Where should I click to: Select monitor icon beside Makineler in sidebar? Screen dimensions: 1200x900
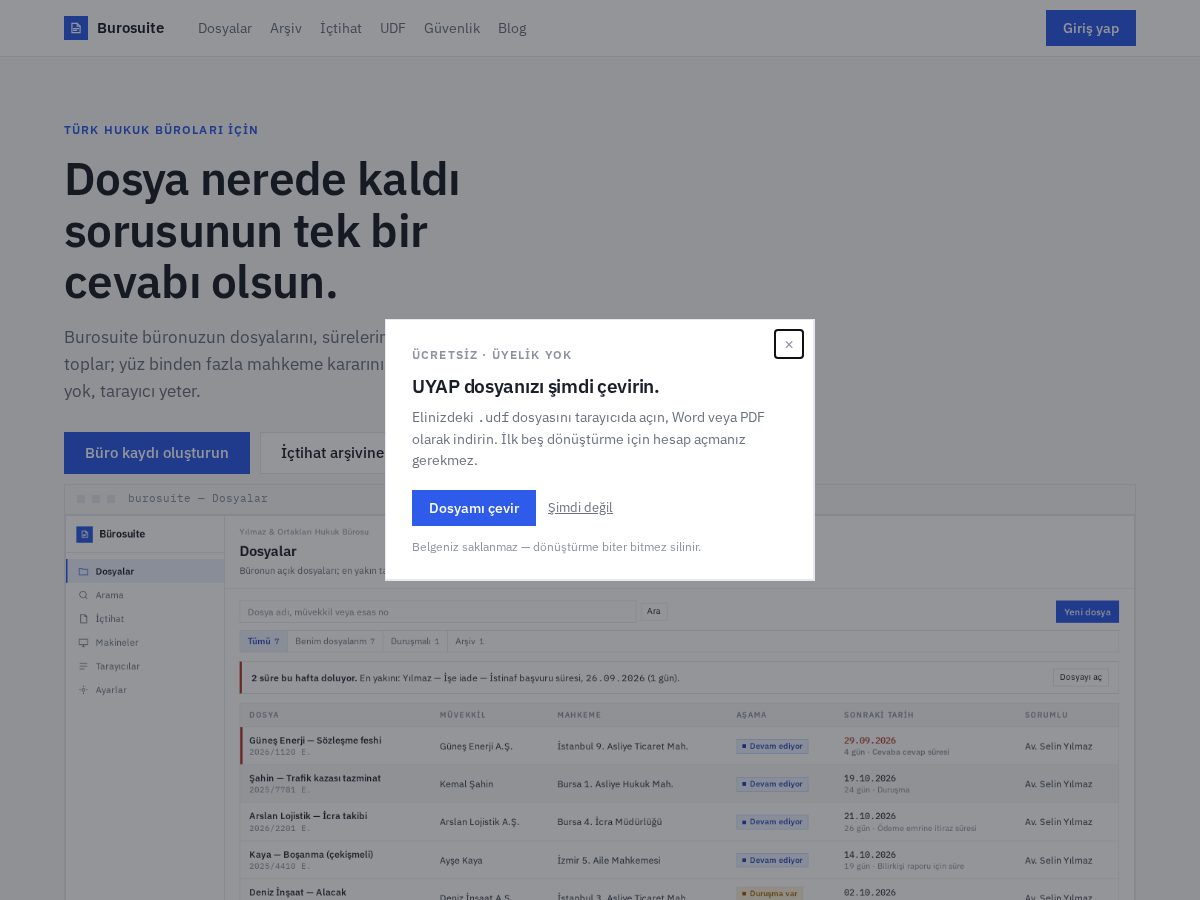(x=83, y=642)
